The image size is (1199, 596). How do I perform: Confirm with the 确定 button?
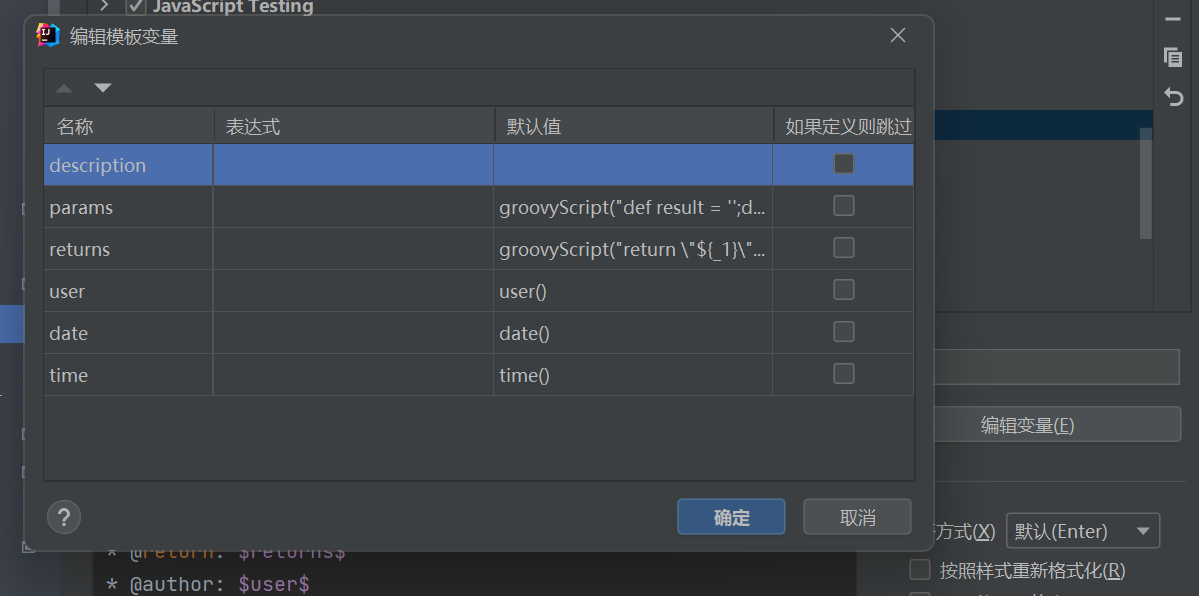[x=731, y=516]
